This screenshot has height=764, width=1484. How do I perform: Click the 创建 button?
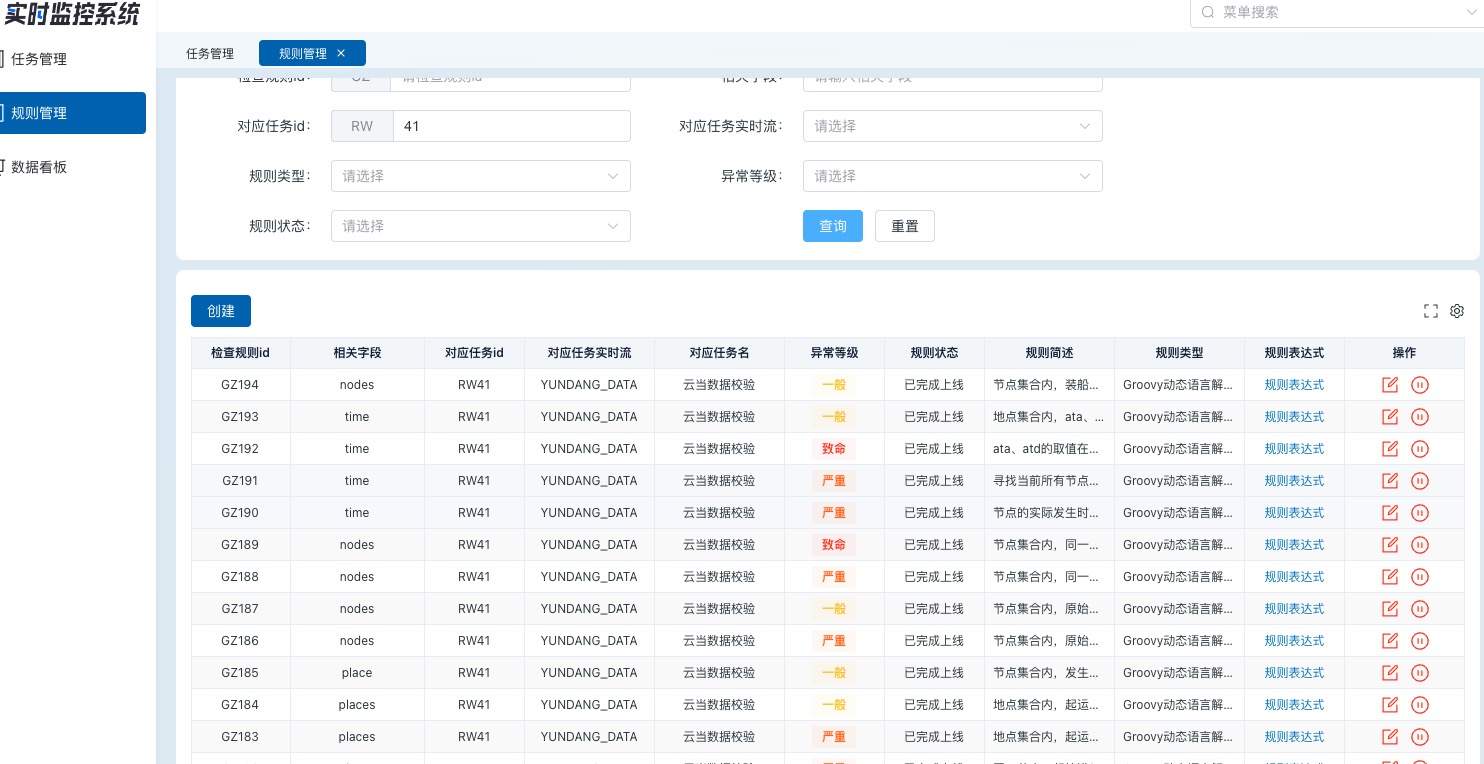click(x=221, y=311)
